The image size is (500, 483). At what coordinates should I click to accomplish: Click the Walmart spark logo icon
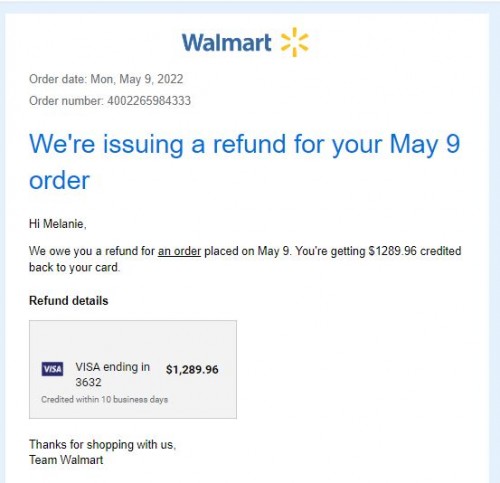pyautogui.click(x=295, y=42)
